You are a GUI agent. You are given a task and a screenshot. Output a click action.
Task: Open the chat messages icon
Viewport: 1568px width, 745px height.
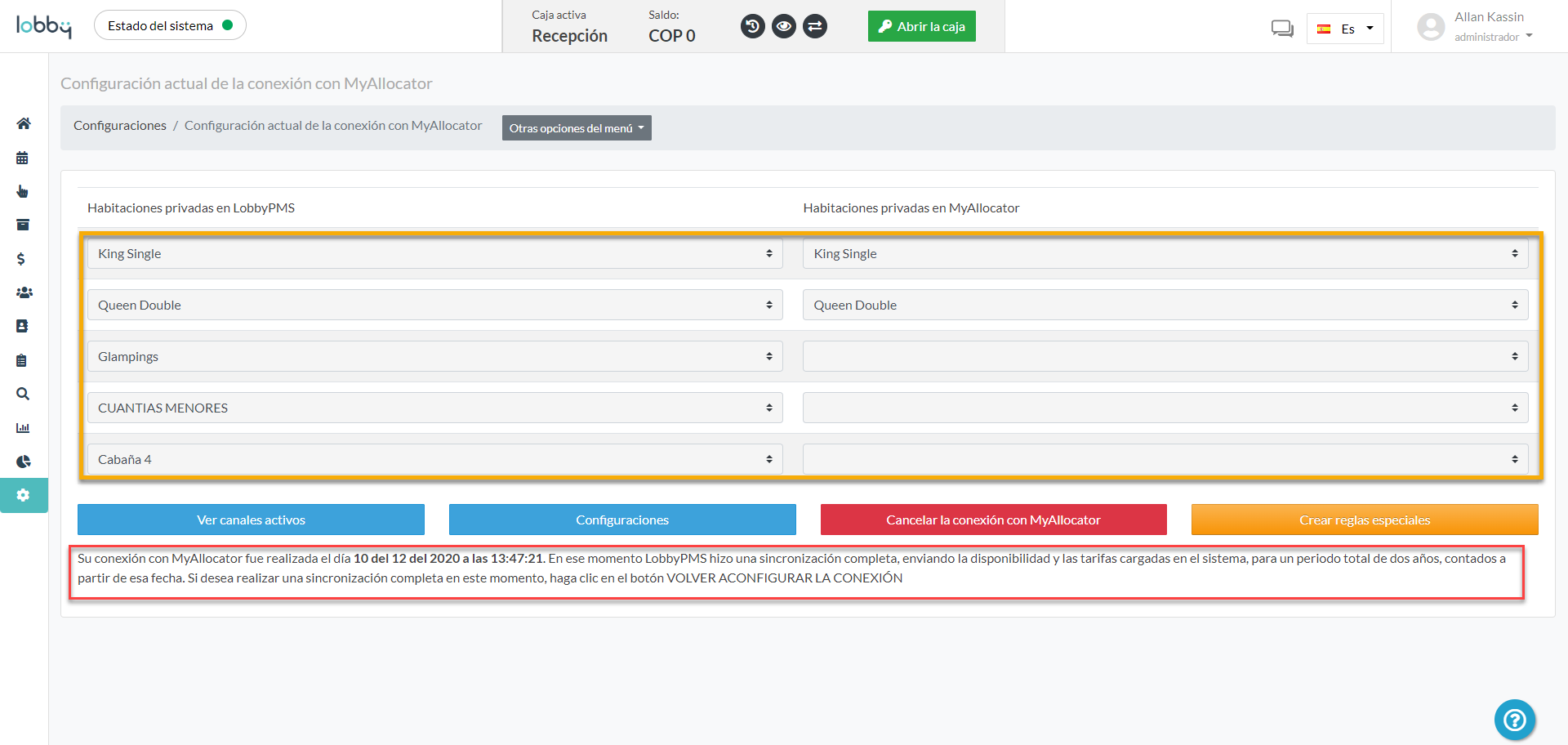click(x=1282, y=29)
